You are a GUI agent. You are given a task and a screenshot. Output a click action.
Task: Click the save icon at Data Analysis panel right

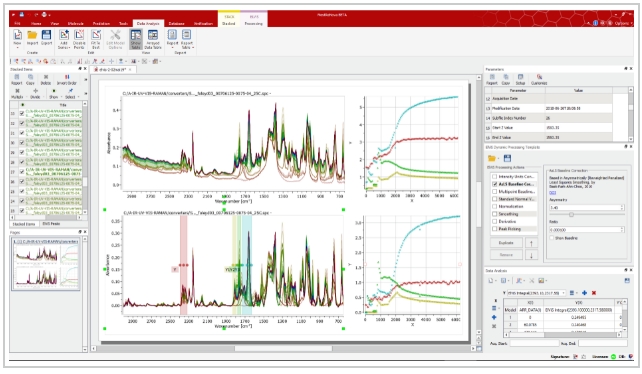point(627,281)
